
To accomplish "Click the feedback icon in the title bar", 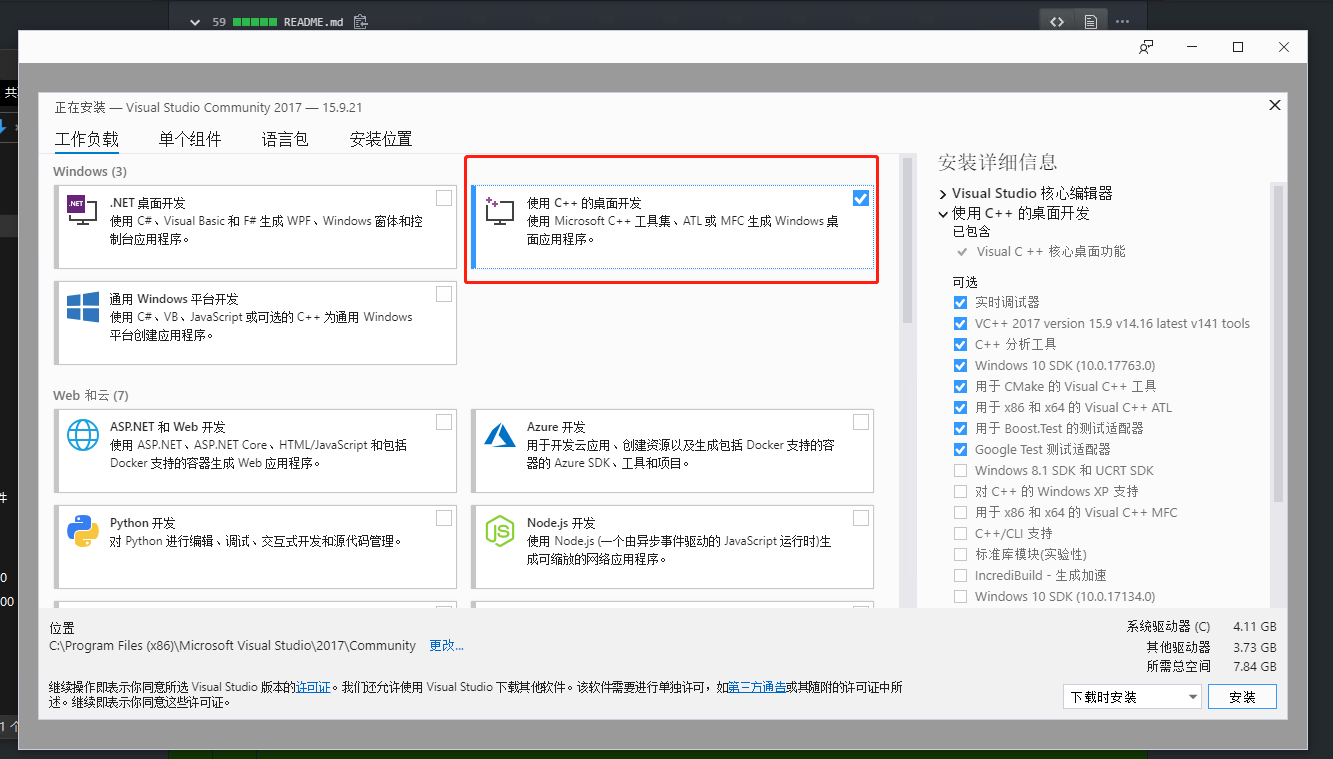I will (x=1146, y=46).
